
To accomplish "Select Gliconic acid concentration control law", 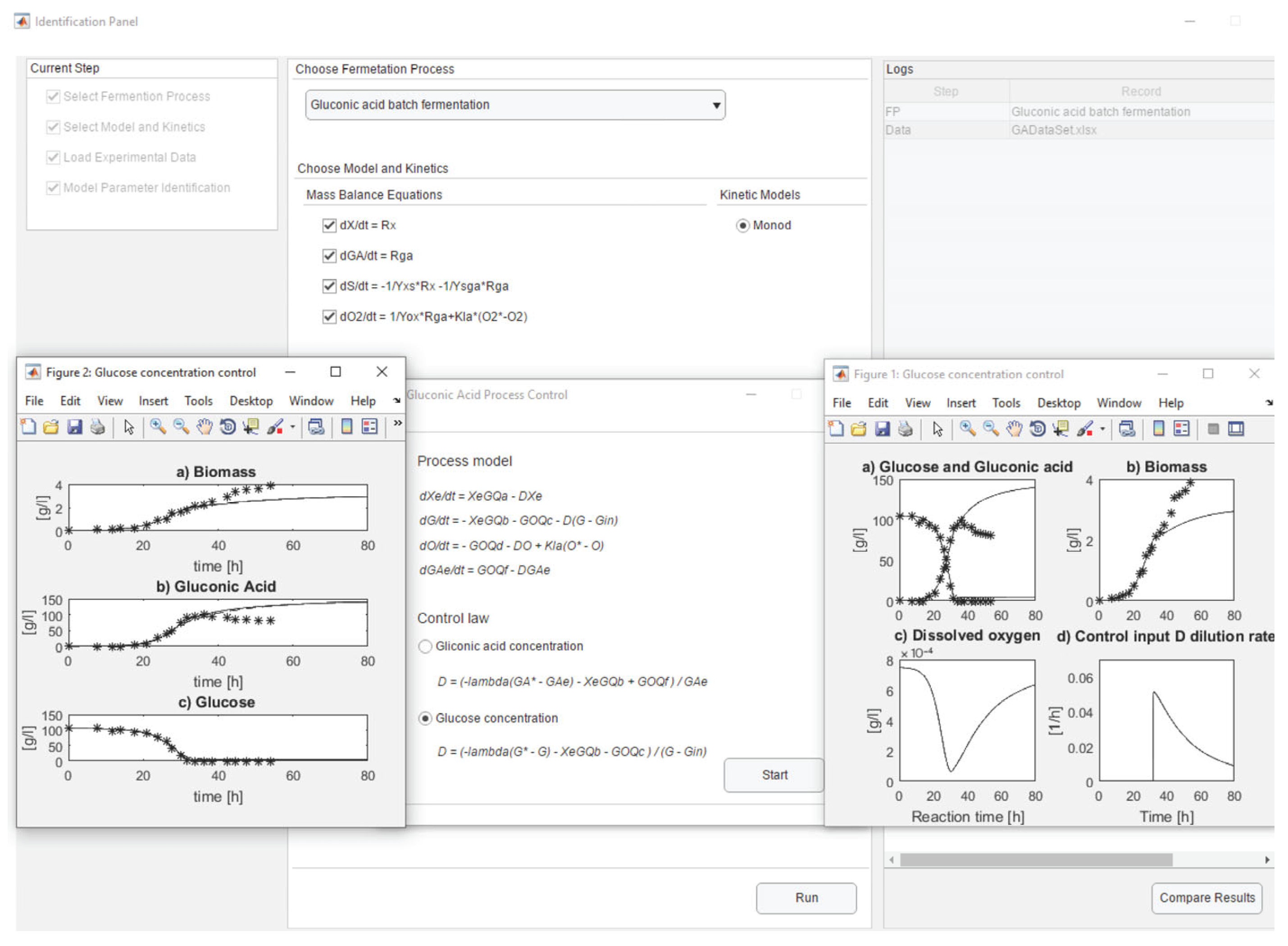I will coord(425,647).
